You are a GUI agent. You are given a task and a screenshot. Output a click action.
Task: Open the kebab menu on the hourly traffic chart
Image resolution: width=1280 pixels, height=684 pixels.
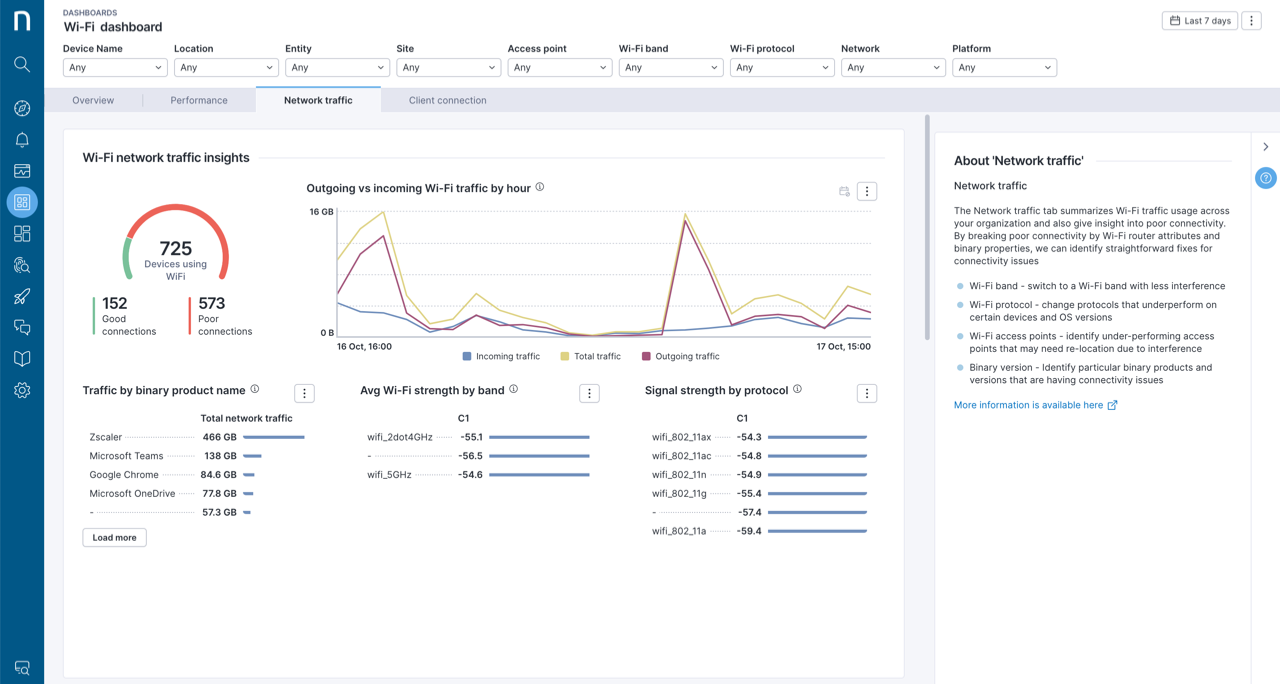(866, 190)
